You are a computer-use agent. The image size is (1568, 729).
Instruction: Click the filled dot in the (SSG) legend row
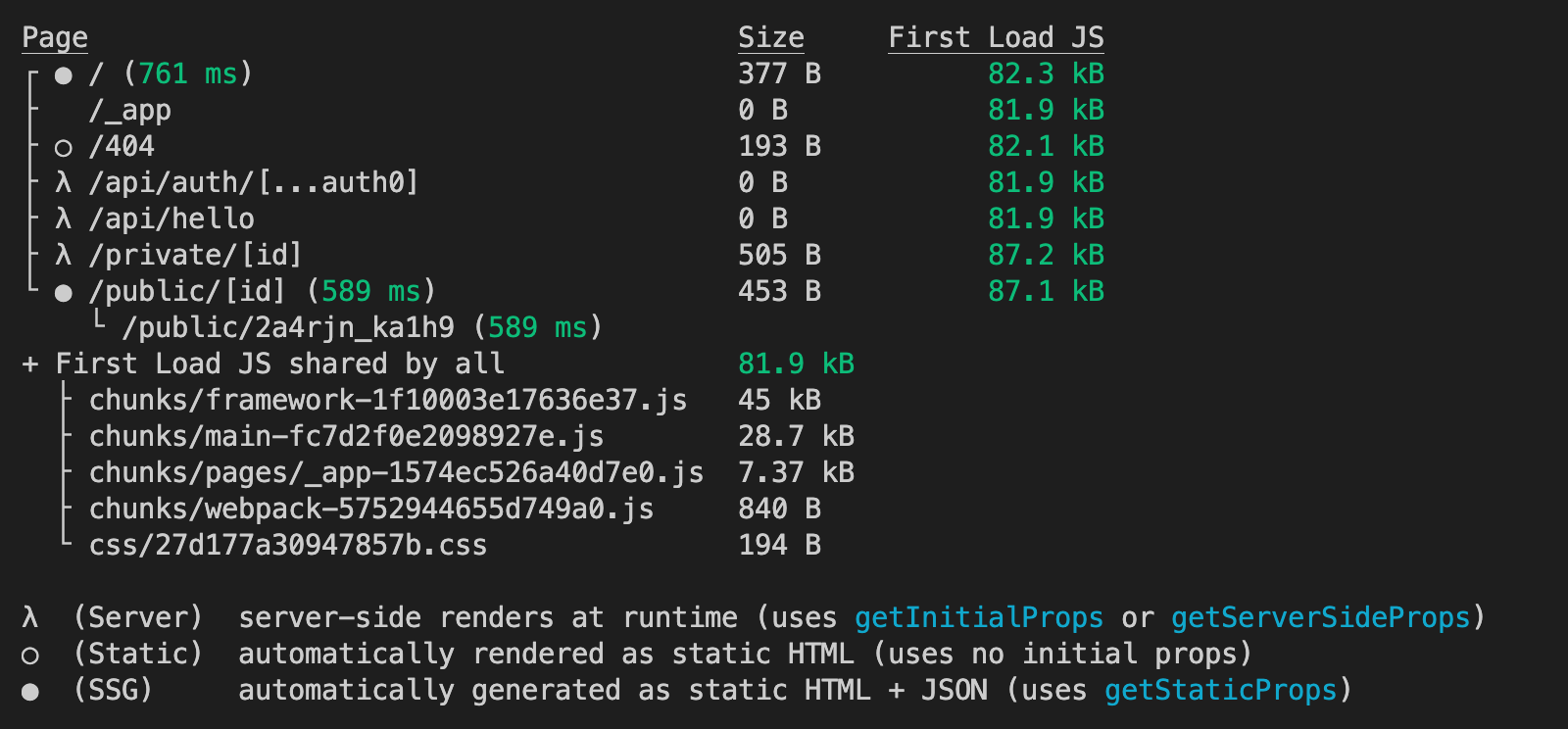click(x=30, y=692)
